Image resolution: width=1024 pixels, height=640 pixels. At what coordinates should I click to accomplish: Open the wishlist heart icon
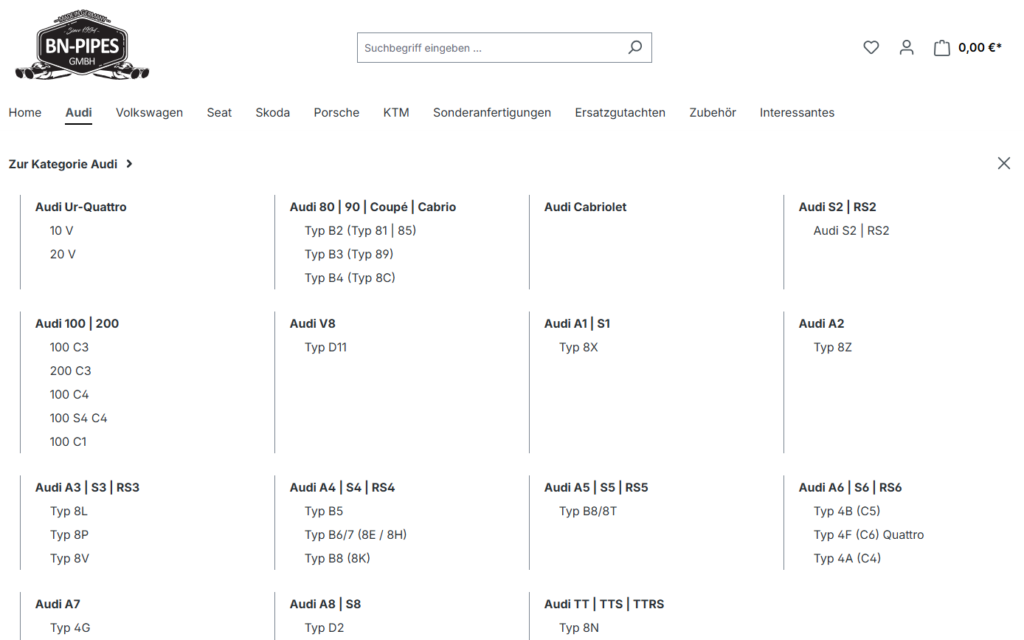coord(871,47)
